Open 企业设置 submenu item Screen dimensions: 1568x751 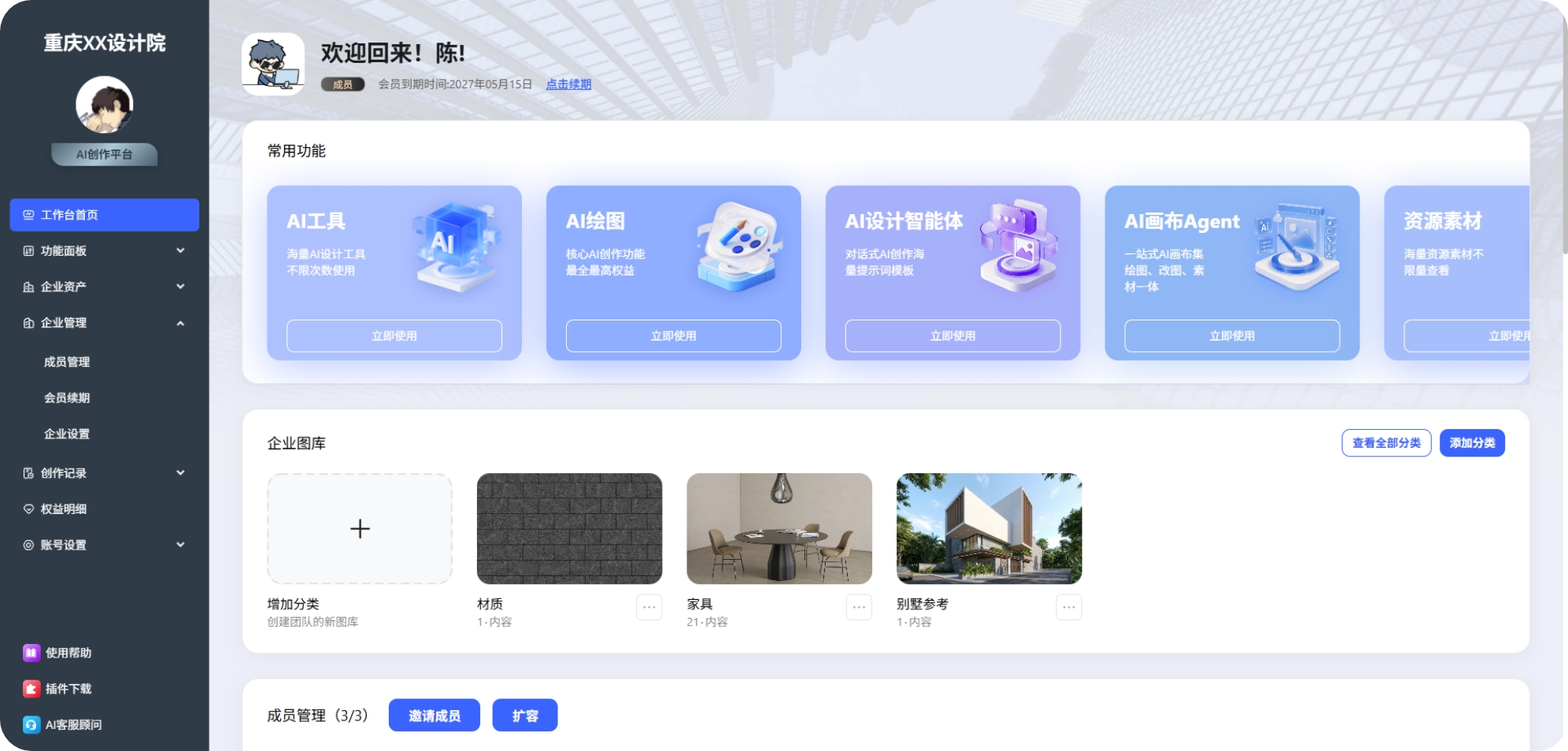[x=67, y=434]
